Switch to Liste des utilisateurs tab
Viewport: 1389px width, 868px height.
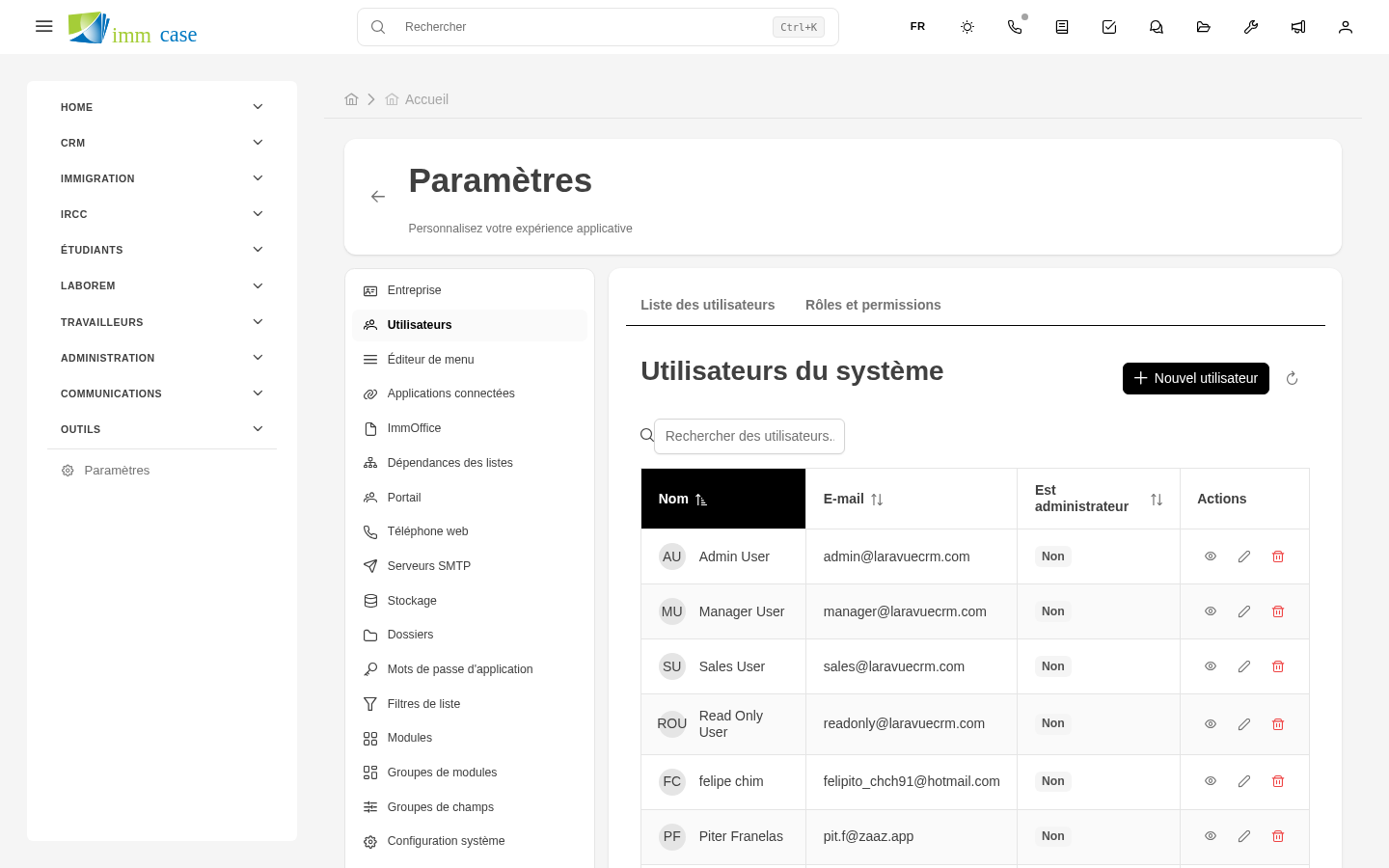pos(708,305)
